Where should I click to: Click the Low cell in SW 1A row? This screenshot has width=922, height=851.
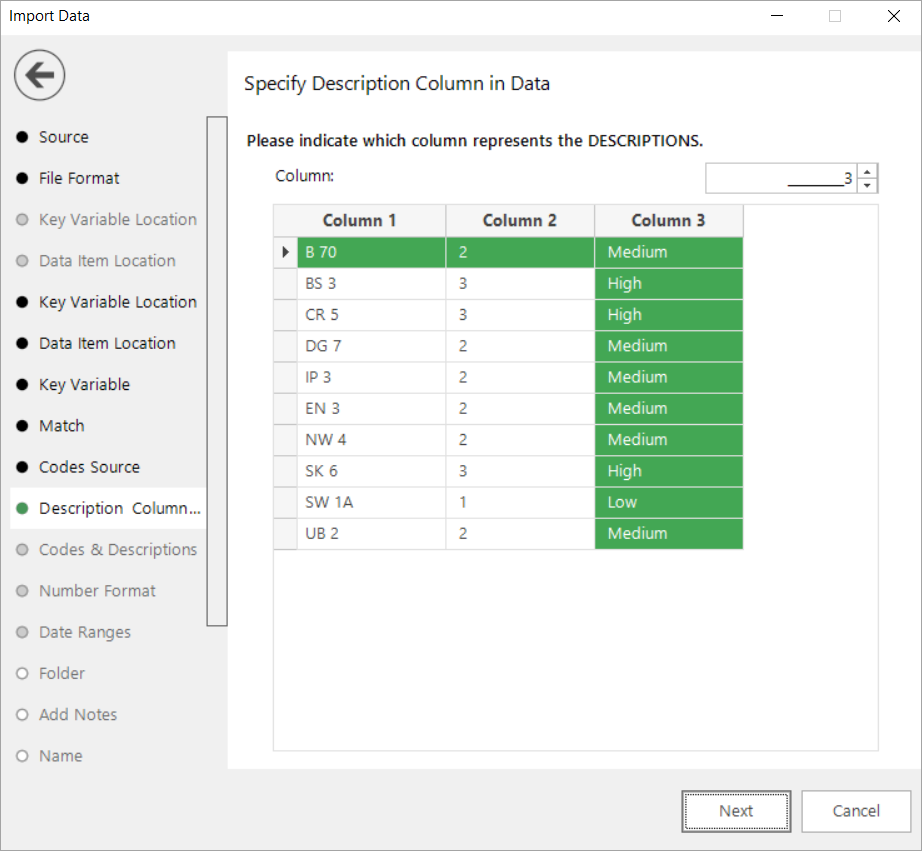pos(669,502)
